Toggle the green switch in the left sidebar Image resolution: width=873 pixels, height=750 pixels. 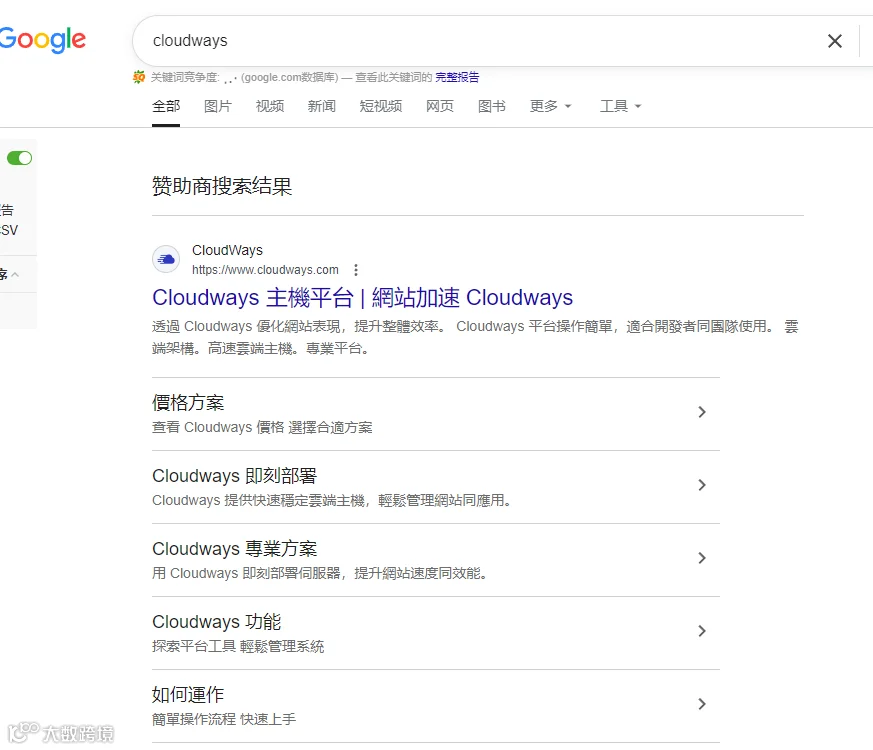pyautogui.click(x=19, y=158)
